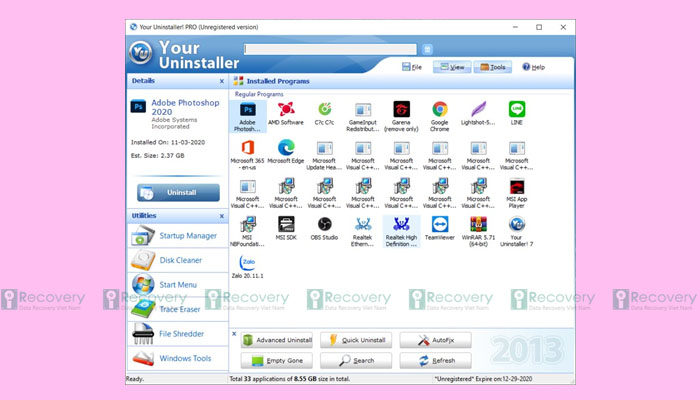Select the TeamViewer program icon
The image size is (700, 400).
click(x=440, y=229)
